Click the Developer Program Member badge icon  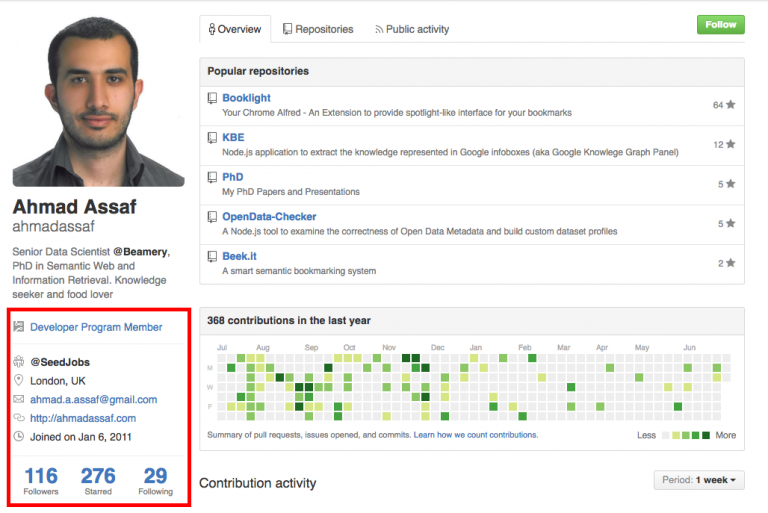pyautogui.click(x=19, y=327)
